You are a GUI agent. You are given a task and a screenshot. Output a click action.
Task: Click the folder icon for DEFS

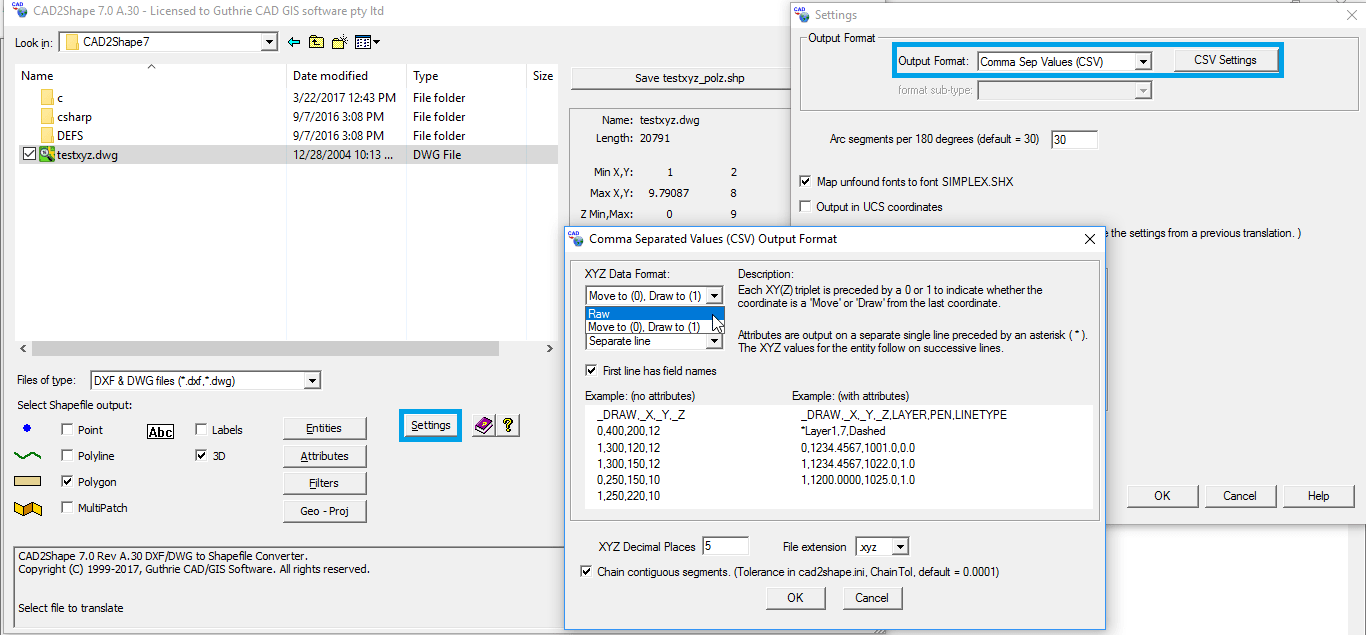coord(47,136)
